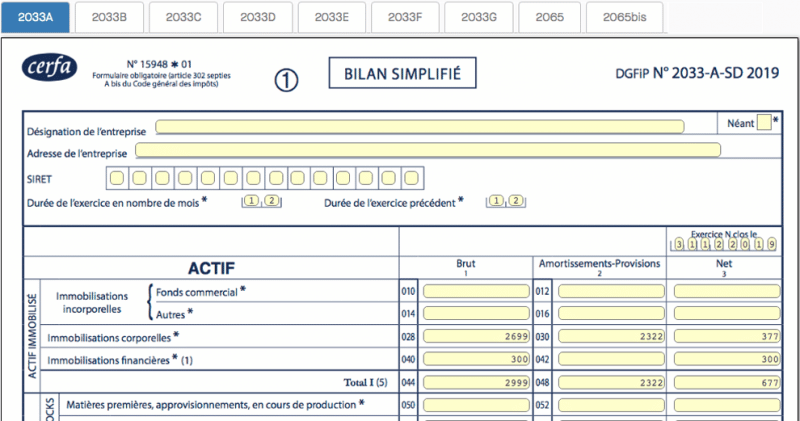The width and height of the screenshot is (800, 421).
Task: Click Total I Net field showing 677
Action: (x=727, y=382)
